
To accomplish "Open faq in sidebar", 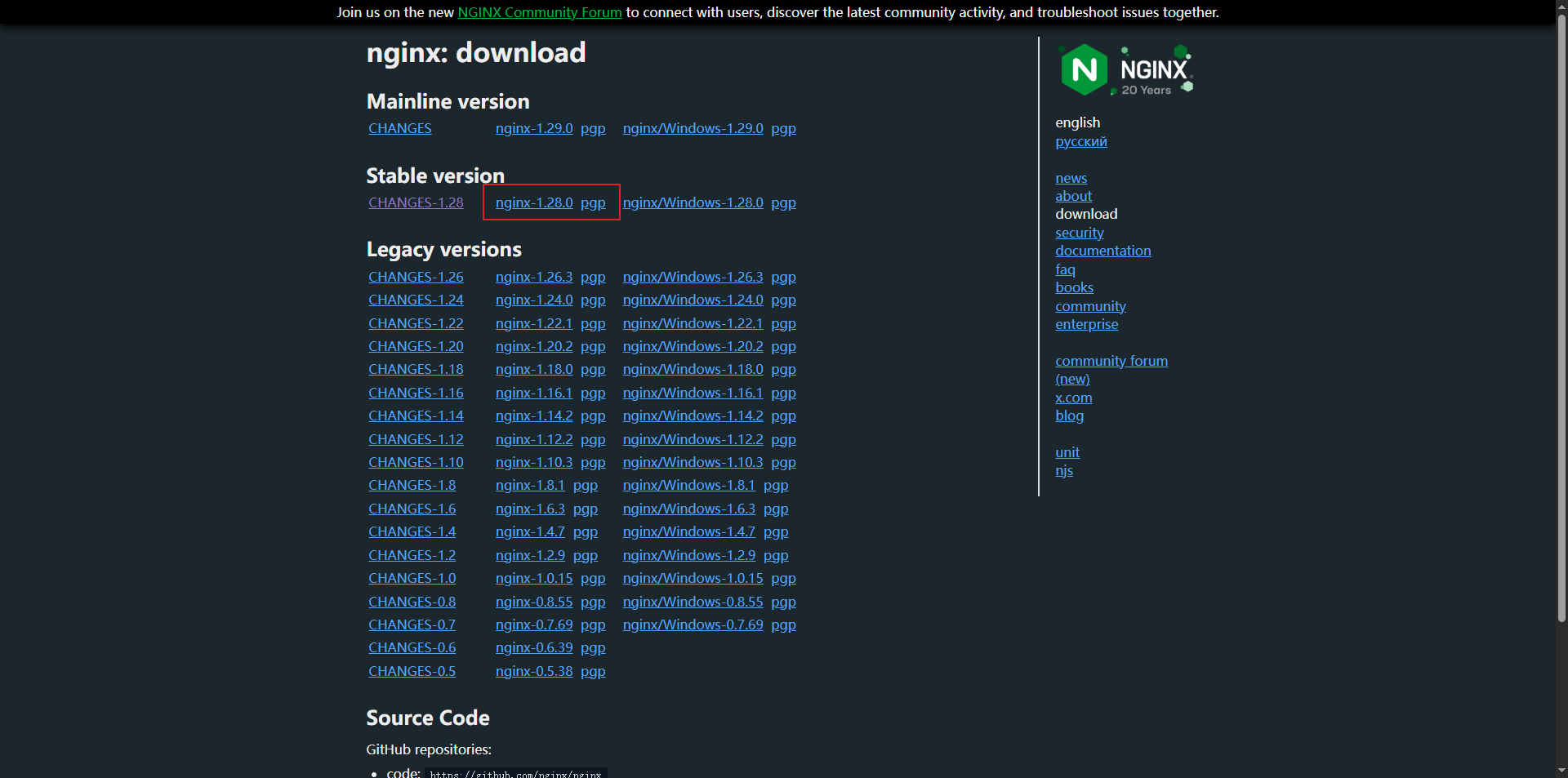I will pyautogui.click(x=1065, y=269).
